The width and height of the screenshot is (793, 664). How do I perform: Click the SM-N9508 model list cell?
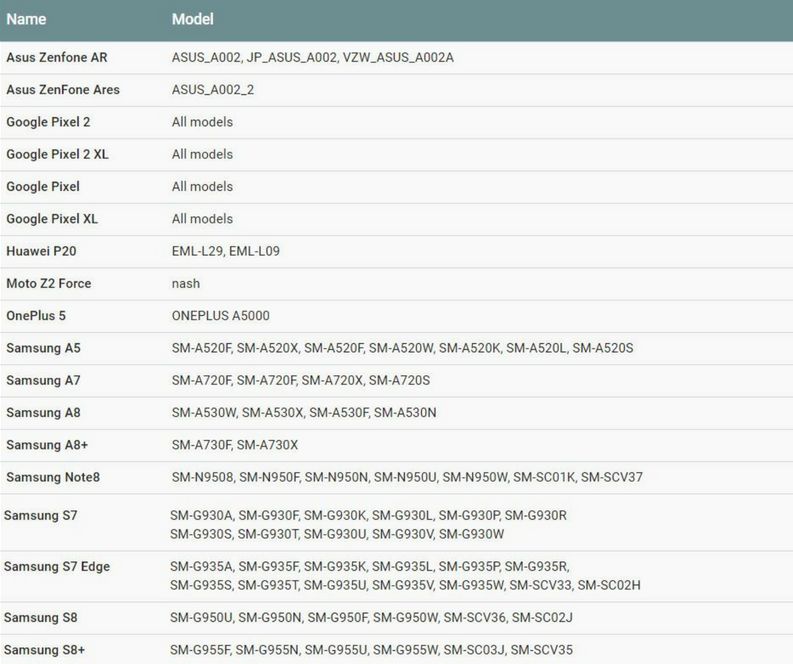coord(407,478)
